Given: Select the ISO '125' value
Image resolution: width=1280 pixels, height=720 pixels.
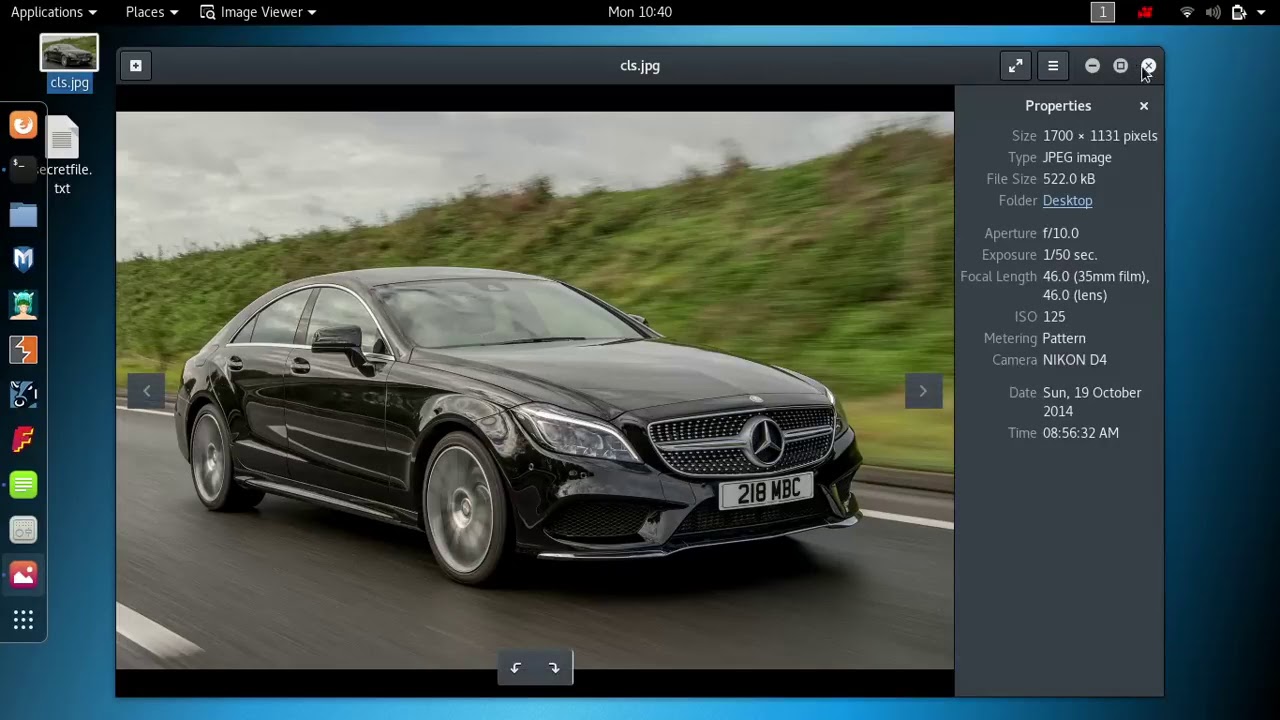Looking at the screenshot, I should 1054,317.
